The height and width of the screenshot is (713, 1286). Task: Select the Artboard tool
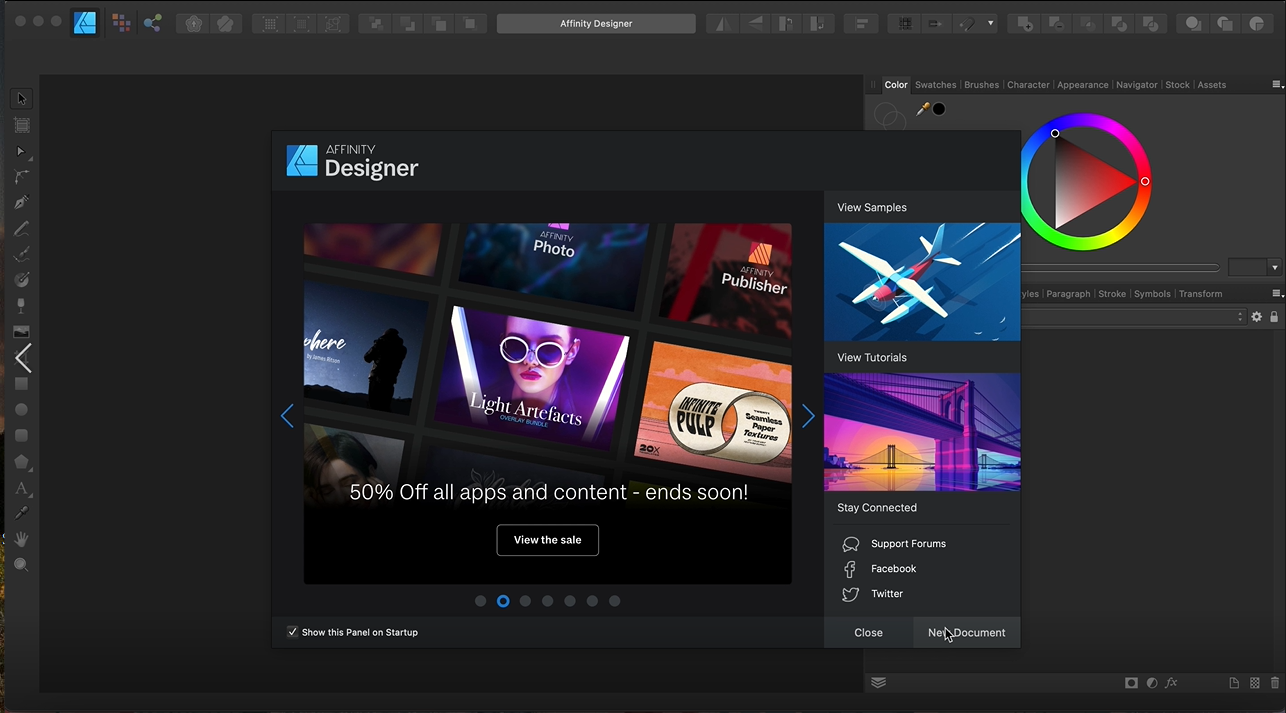point(22,125)
